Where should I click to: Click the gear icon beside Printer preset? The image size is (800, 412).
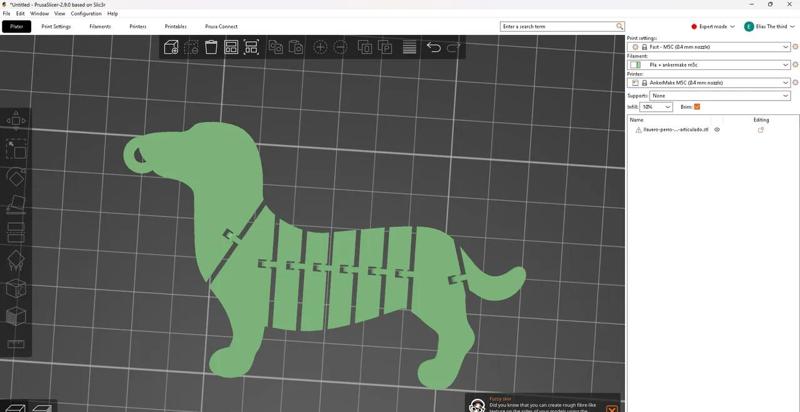[795, 83]
